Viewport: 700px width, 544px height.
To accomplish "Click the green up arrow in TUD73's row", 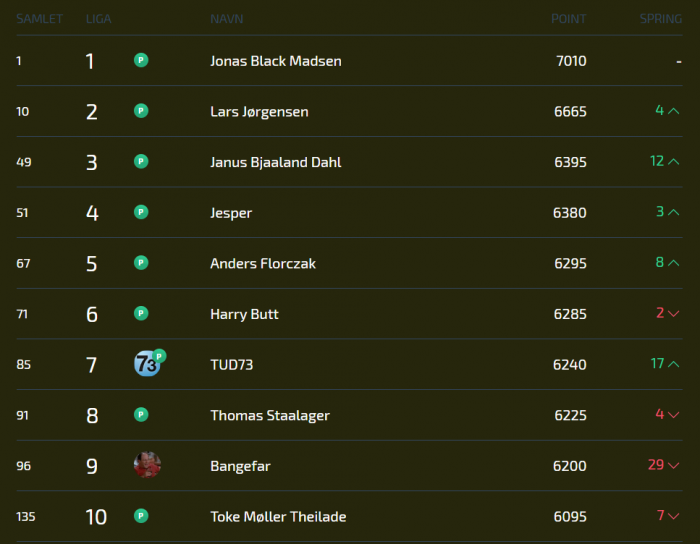I will click(674, 364).
